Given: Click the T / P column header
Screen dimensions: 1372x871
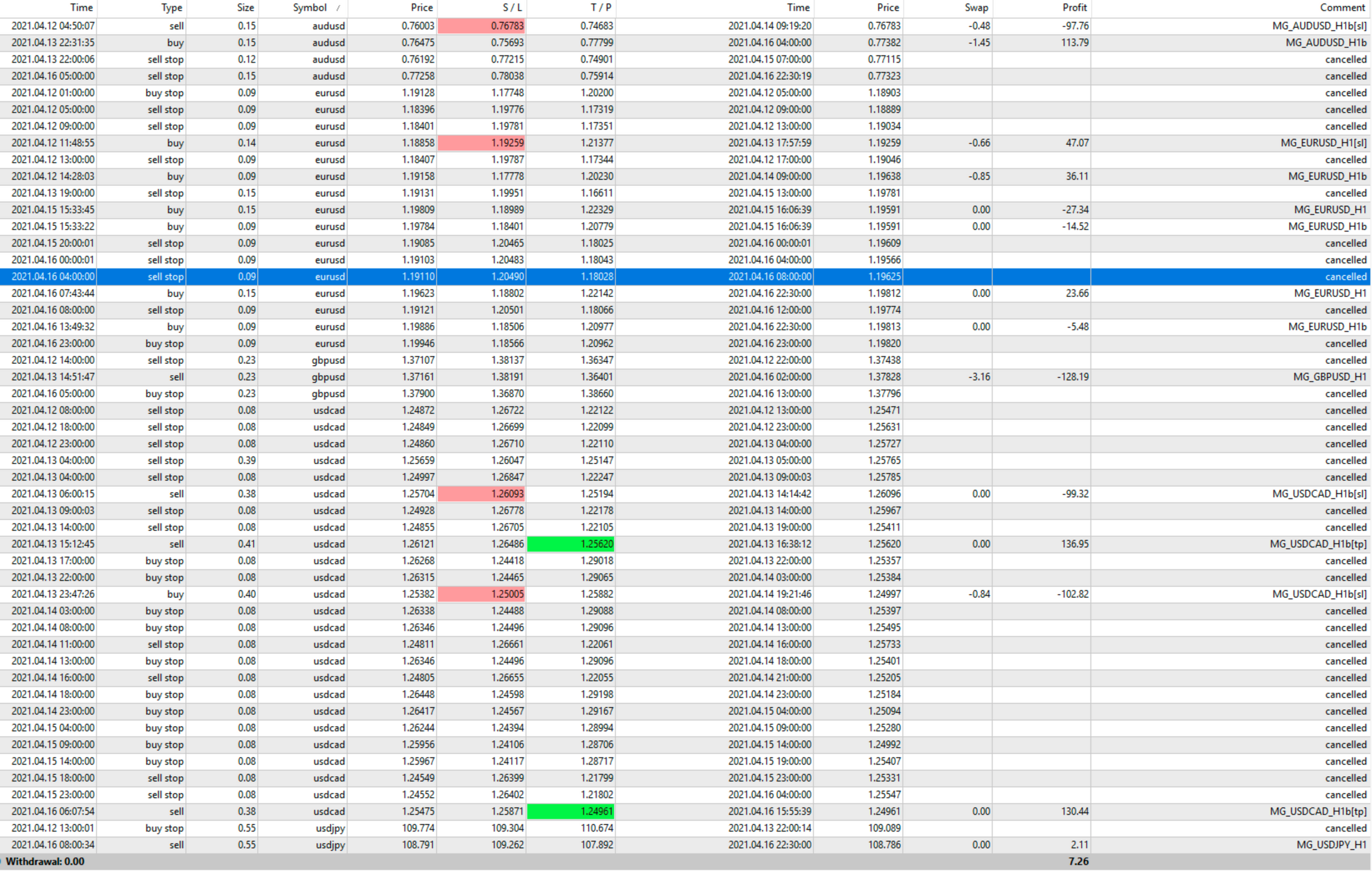Looking at the screenshot, I should click(x=600, y=8).
